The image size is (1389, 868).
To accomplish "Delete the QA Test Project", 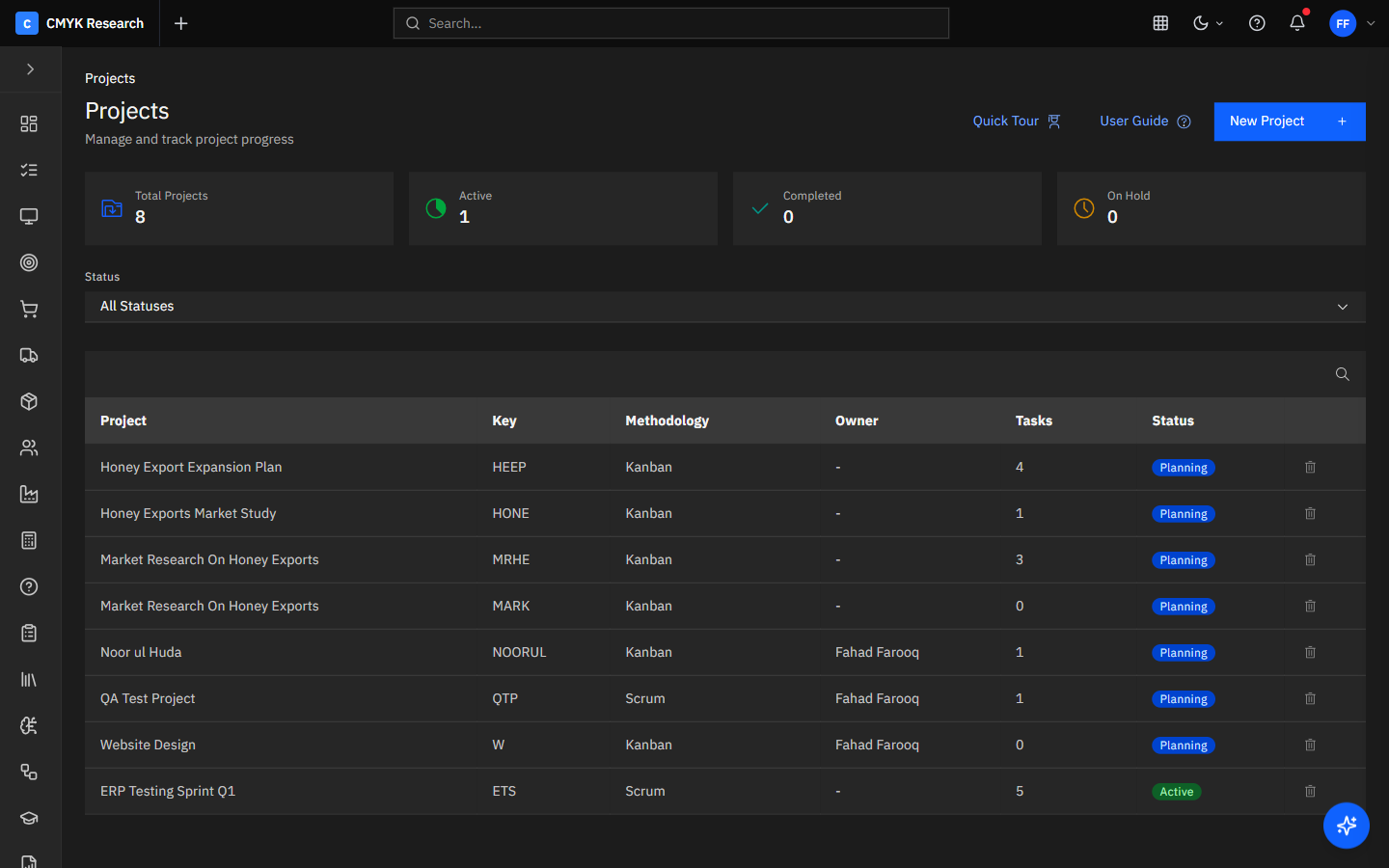I will (x=1310, y=698).
